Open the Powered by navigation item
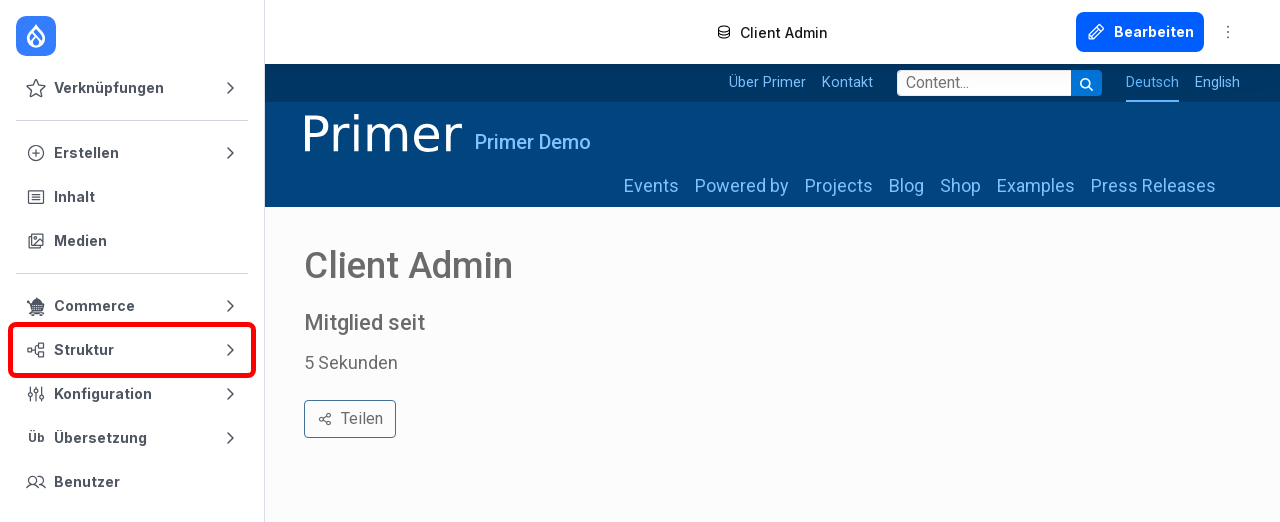Image resolution: width=1280 pixels, height=522 pixels. [x=742, y=186]
